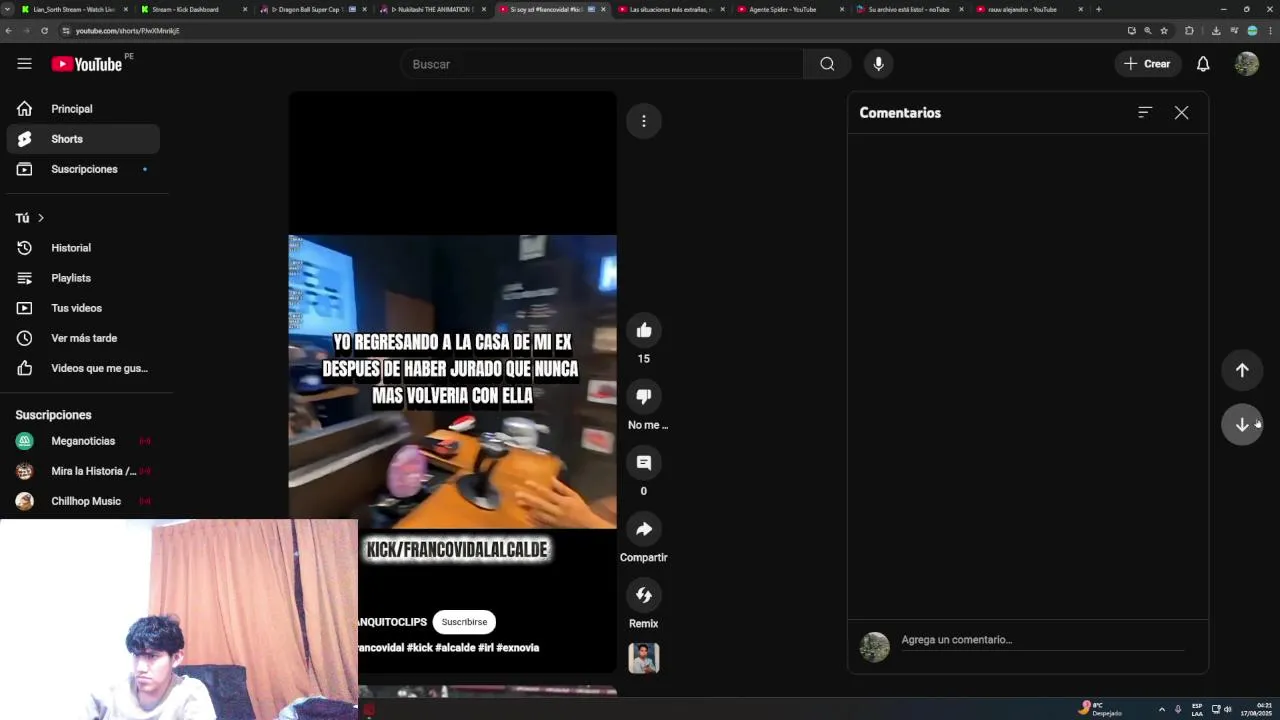Open browser downloads
The height and width of the screenshot is (720, 1280).
coord(1215,31)
